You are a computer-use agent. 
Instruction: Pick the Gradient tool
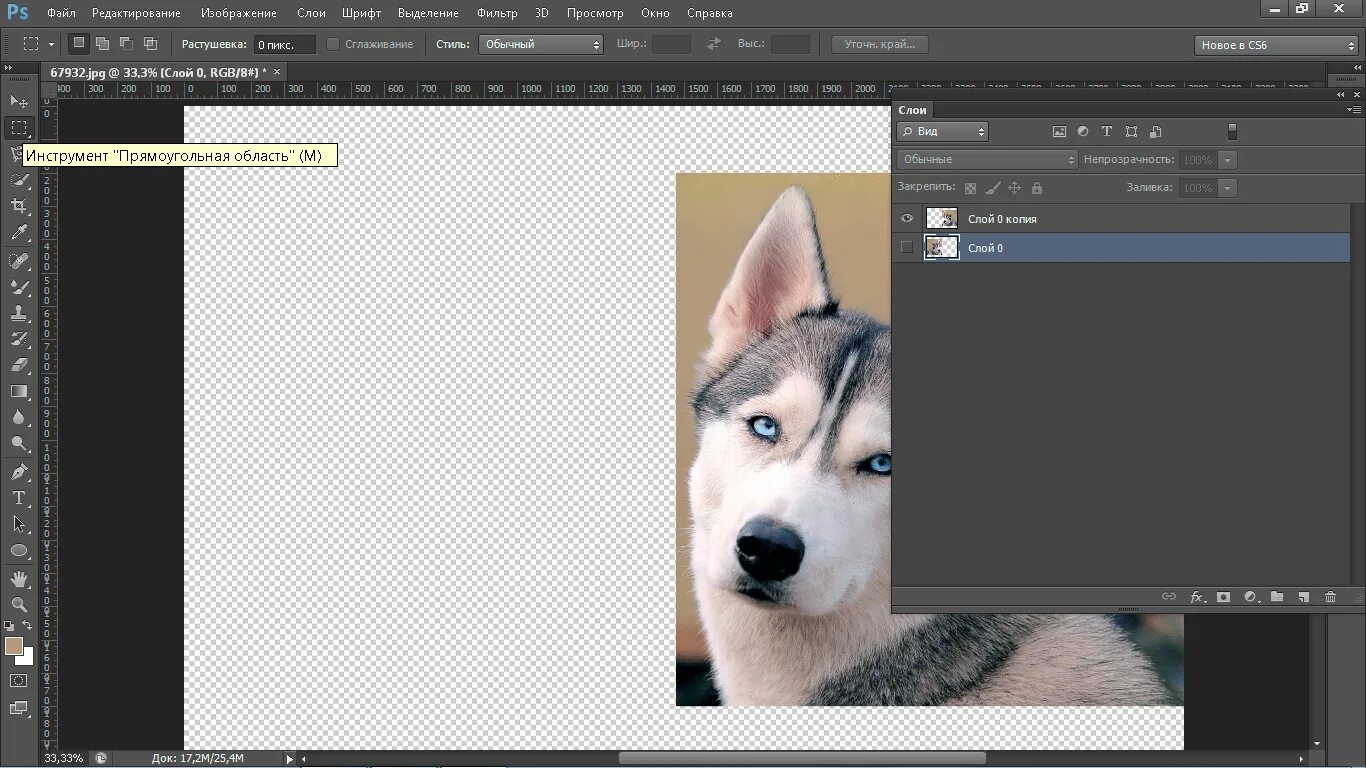point(19,391)
